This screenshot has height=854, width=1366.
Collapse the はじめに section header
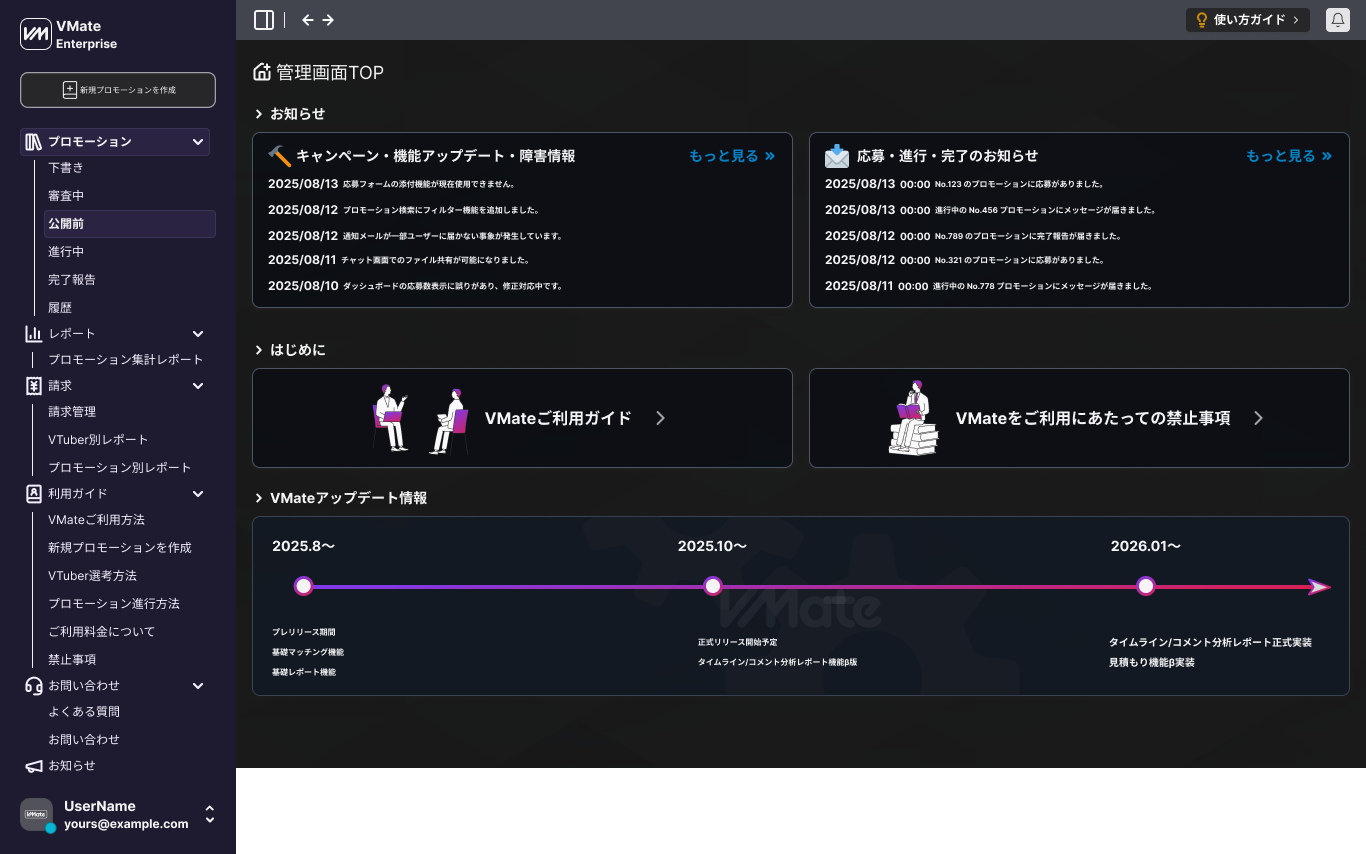[x=290, y=350]
